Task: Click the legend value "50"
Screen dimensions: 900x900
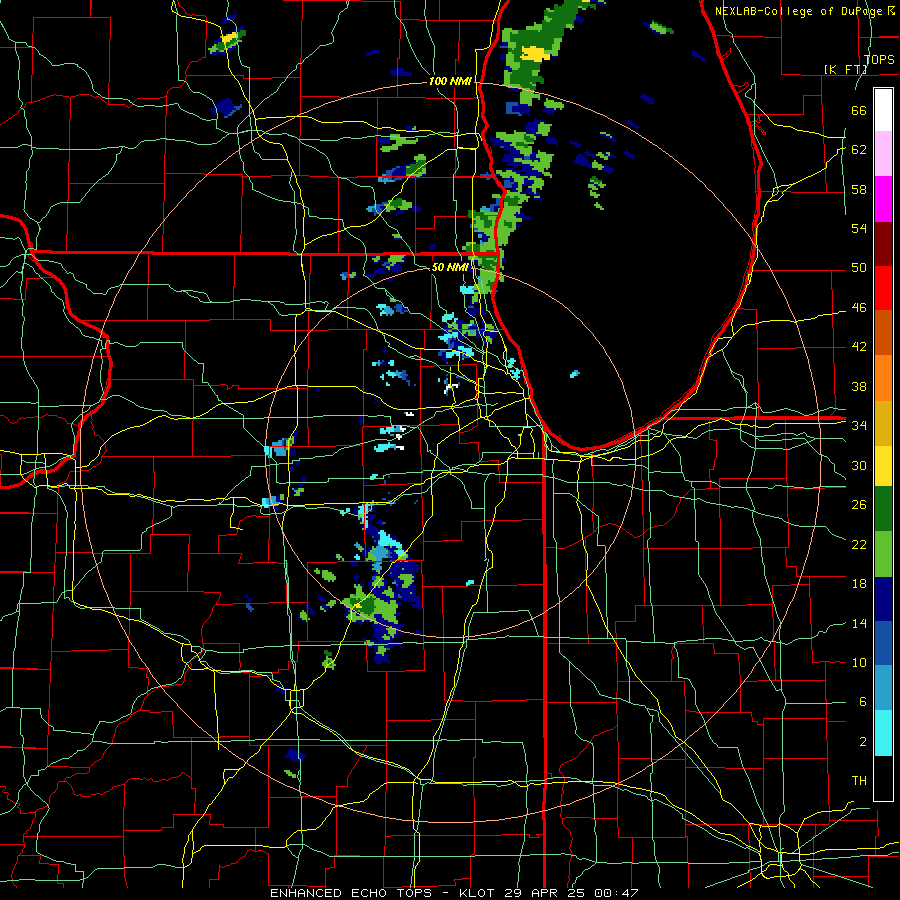Action: (x=859, y=268)
